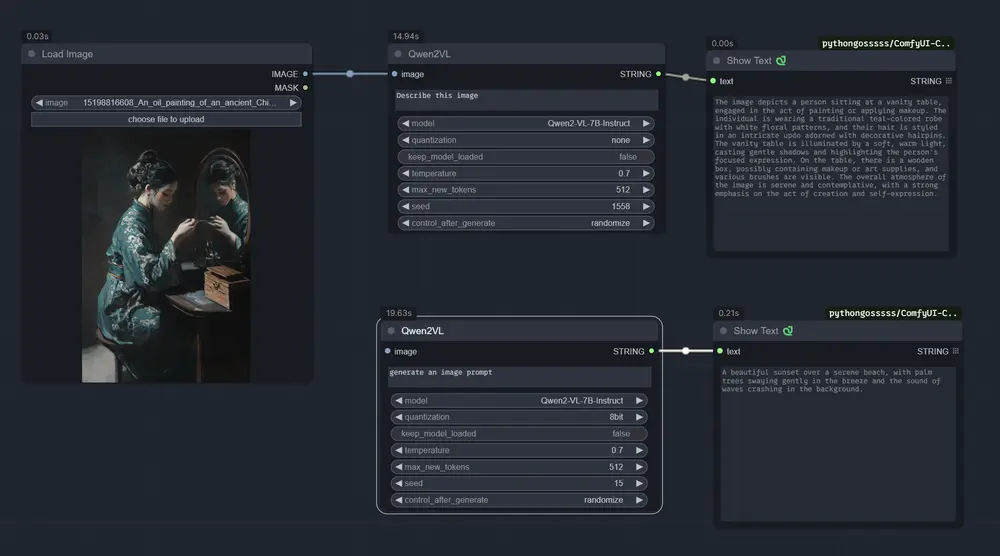Click the choose file to upload button
The width and height of the screenshot is (1000, 556).
pos(166,119)
